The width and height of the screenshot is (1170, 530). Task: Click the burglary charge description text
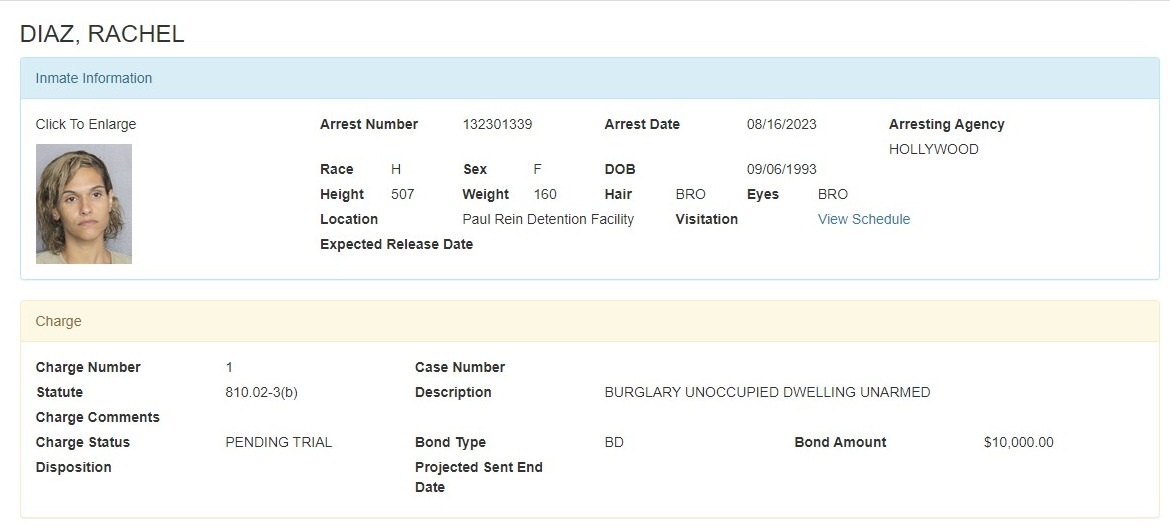767,392
